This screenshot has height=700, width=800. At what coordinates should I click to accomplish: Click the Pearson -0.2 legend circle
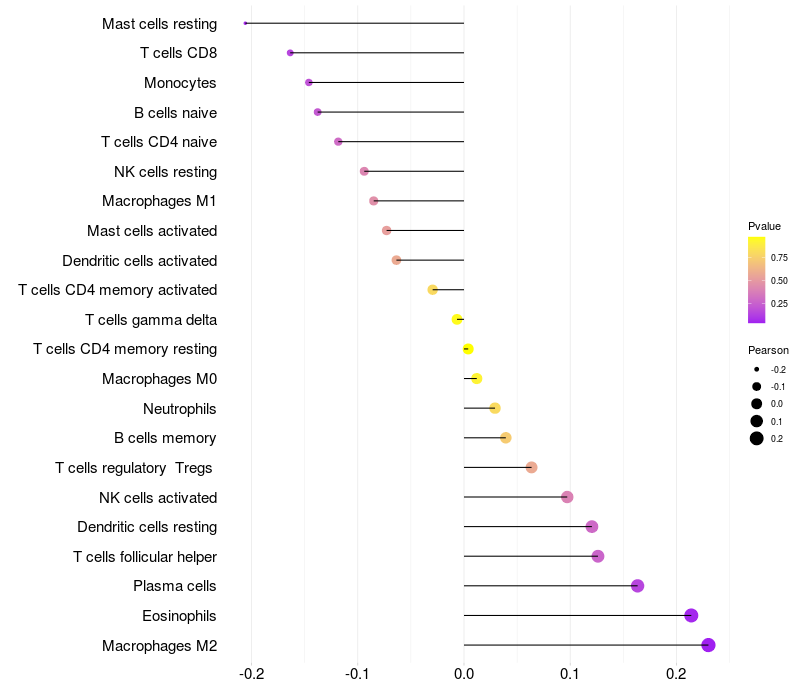[x=757, y=370]
